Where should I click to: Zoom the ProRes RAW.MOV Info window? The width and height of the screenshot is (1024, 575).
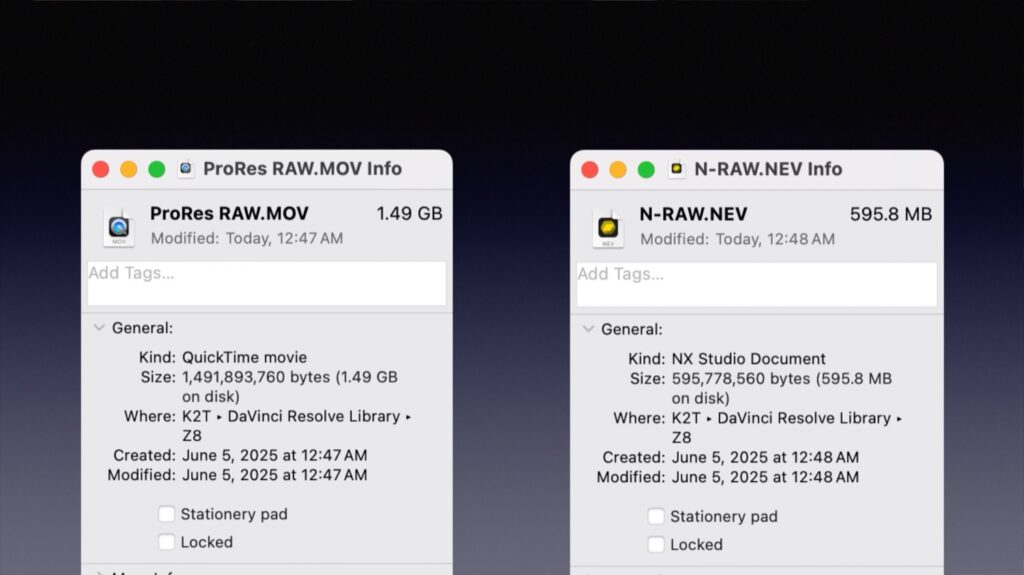pyautogui.click(x=157, y=169)
